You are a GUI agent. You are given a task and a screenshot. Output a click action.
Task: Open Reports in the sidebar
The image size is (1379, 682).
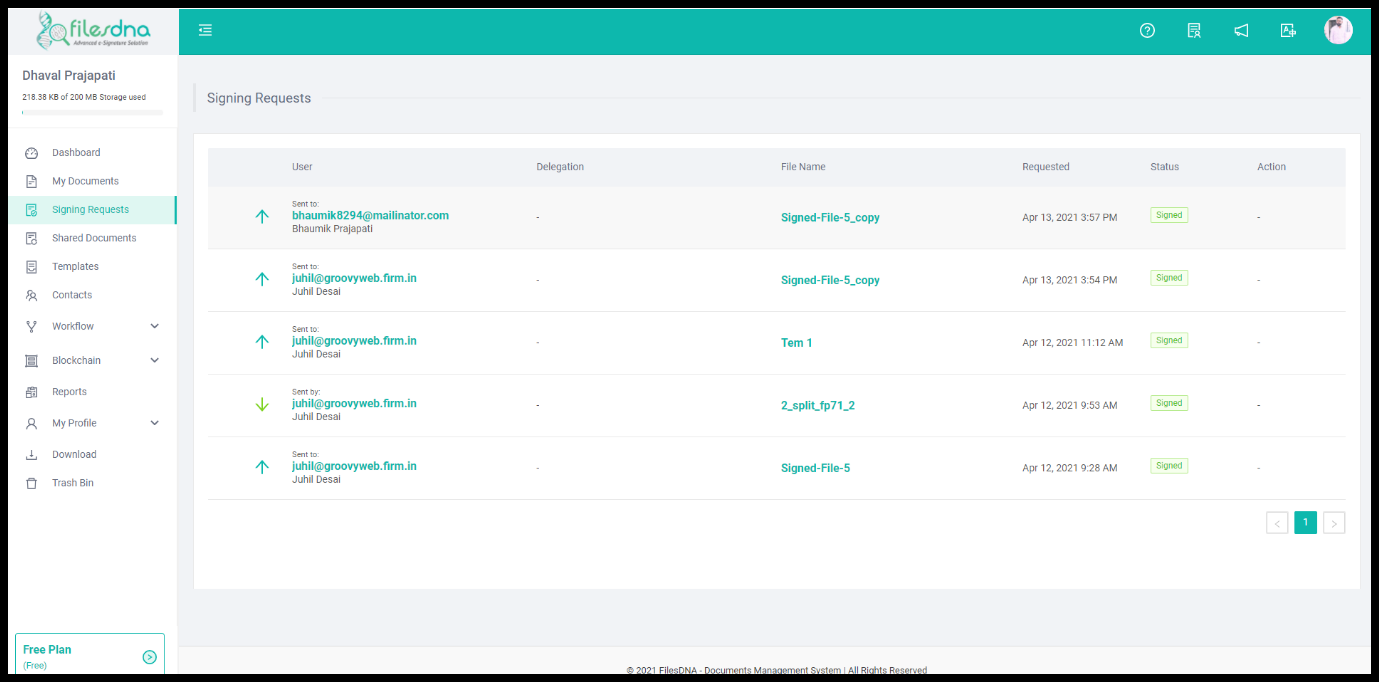point(69,392)
